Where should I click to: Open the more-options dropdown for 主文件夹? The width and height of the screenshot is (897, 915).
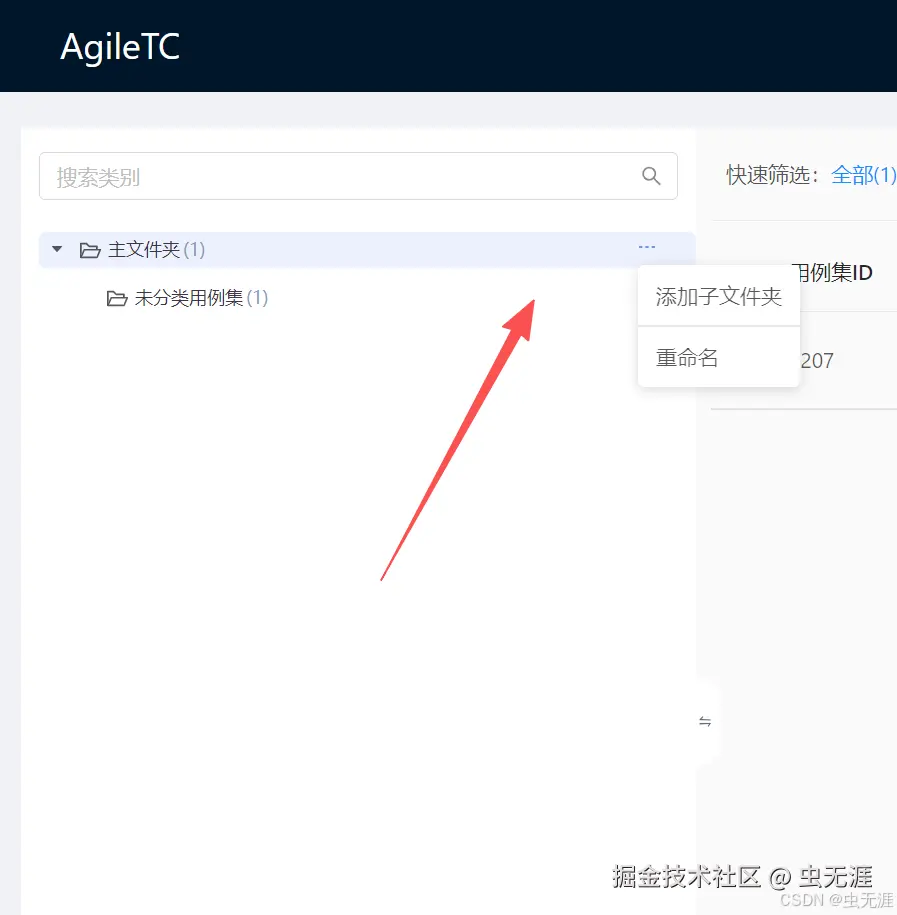(x=646, y=247)
